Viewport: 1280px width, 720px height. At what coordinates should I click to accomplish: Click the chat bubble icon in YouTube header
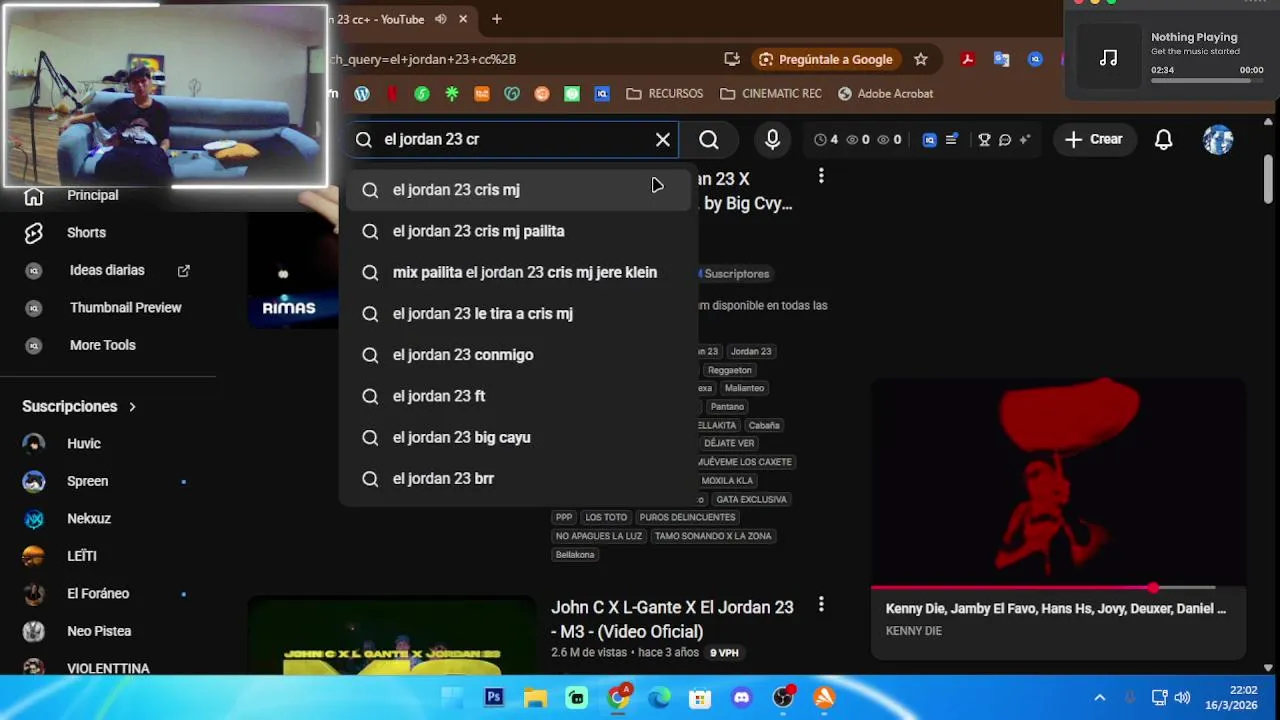click(x=1005, y=140)
